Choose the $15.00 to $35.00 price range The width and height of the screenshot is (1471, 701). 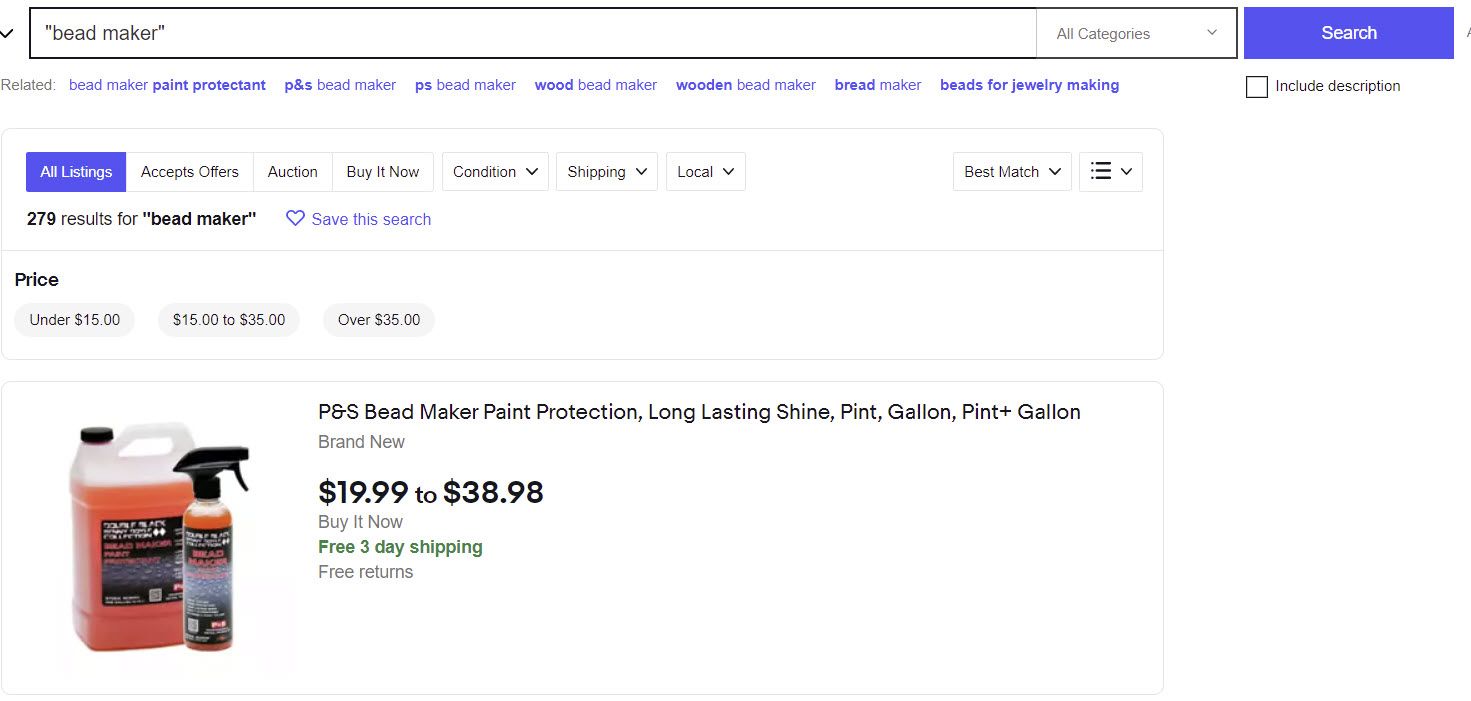(x=229, y=320)
